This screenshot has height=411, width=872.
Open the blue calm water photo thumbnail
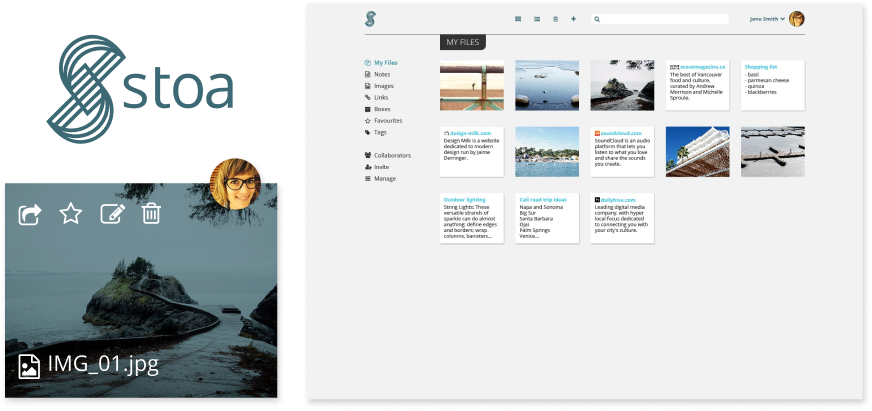tap(547, 85)
